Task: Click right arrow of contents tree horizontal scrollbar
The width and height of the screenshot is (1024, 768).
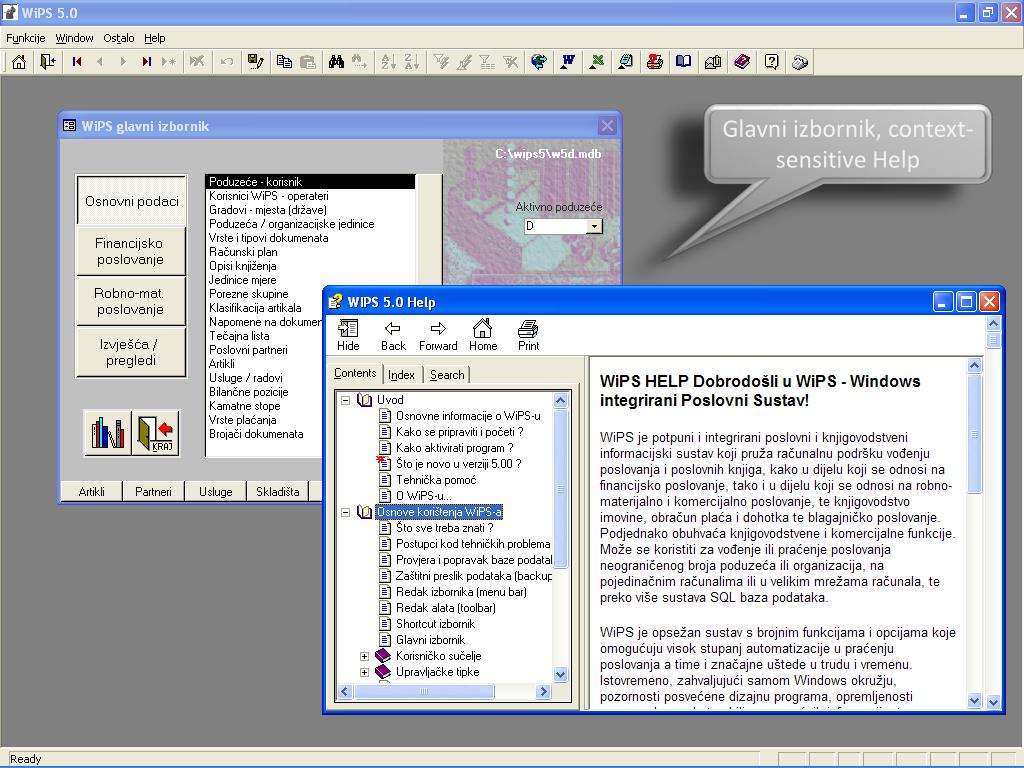Action: tap(543, 691)
